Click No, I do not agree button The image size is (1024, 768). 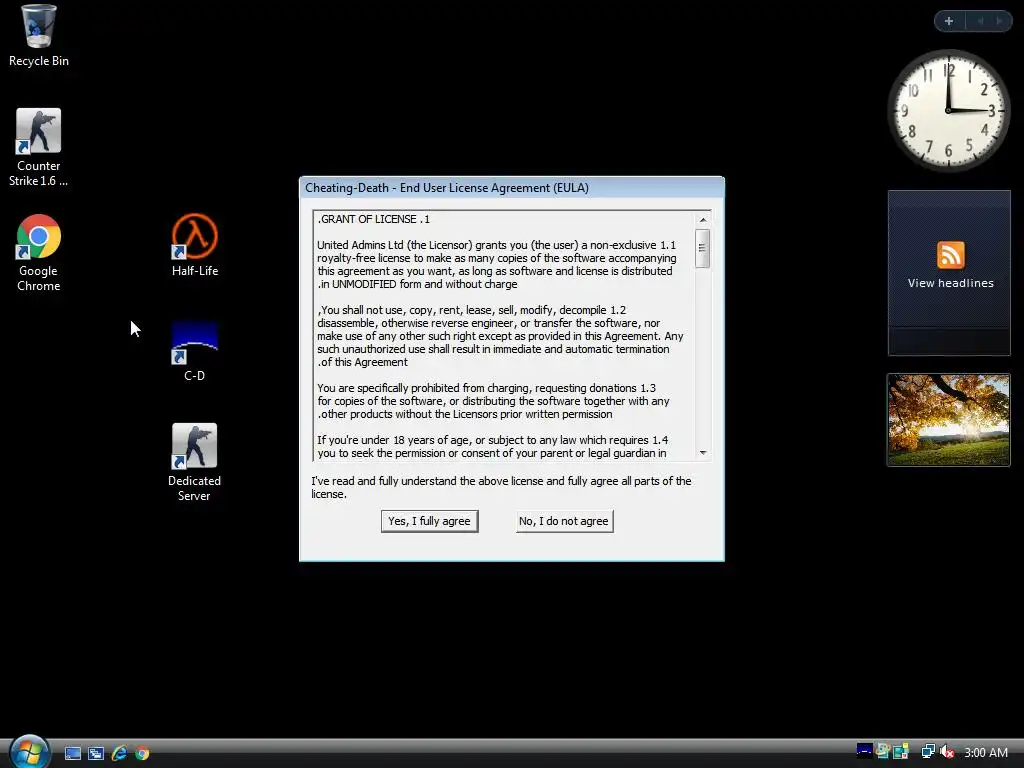pyautogui.click(x=564, y=521)
